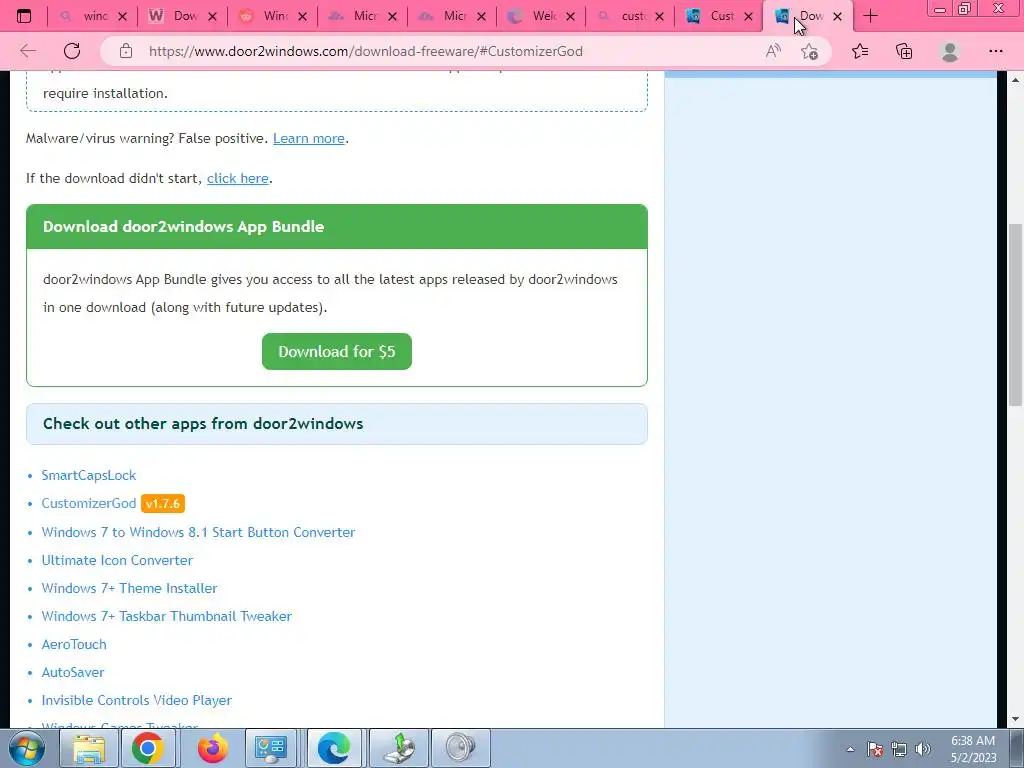Open the profile avatar icon
The height and width of the screenshot is (768, 1024).
coord(950,51)
